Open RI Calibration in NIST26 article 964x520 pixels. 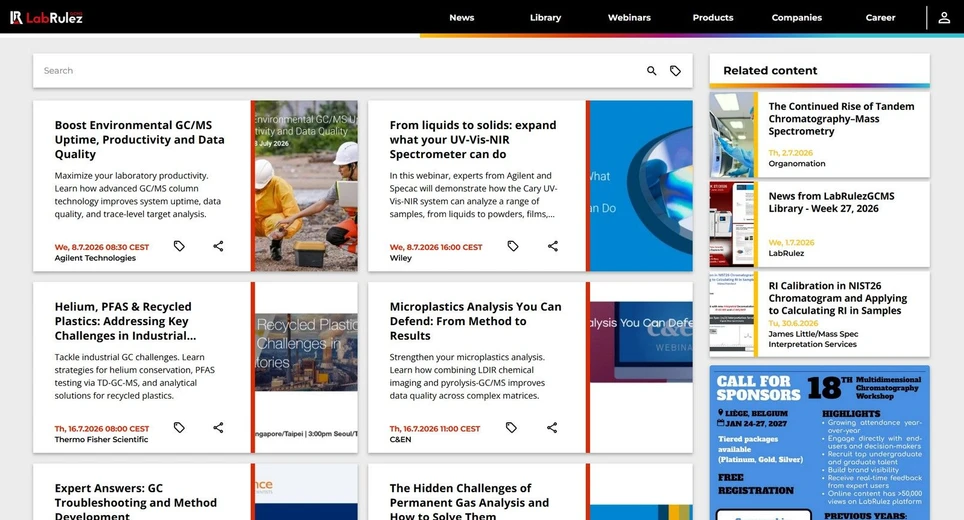coord(837,298)
